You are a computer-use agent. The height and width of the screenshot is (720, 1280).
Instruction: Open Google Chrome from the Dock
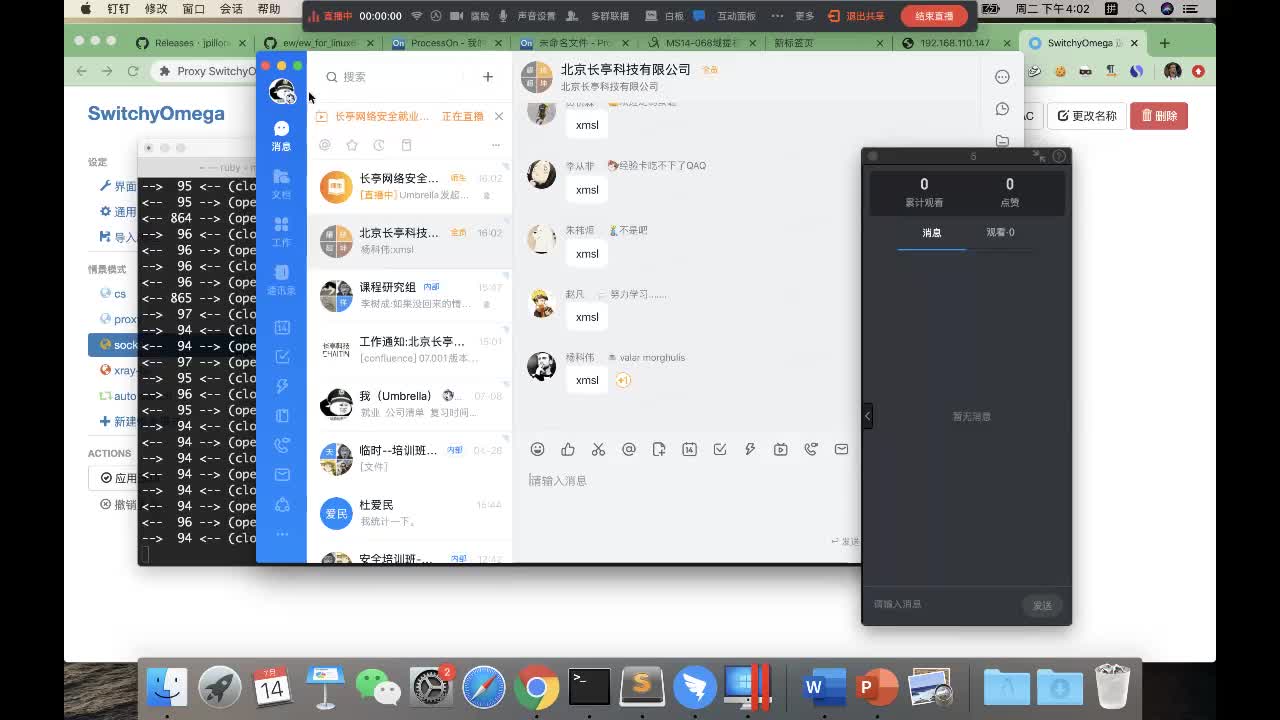point(536,687)
